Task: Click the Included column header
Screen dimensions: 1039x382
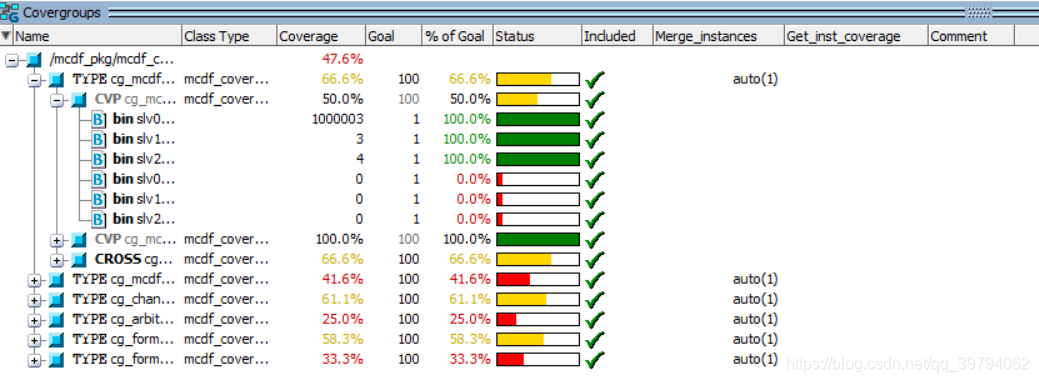Action: [617, 36]
